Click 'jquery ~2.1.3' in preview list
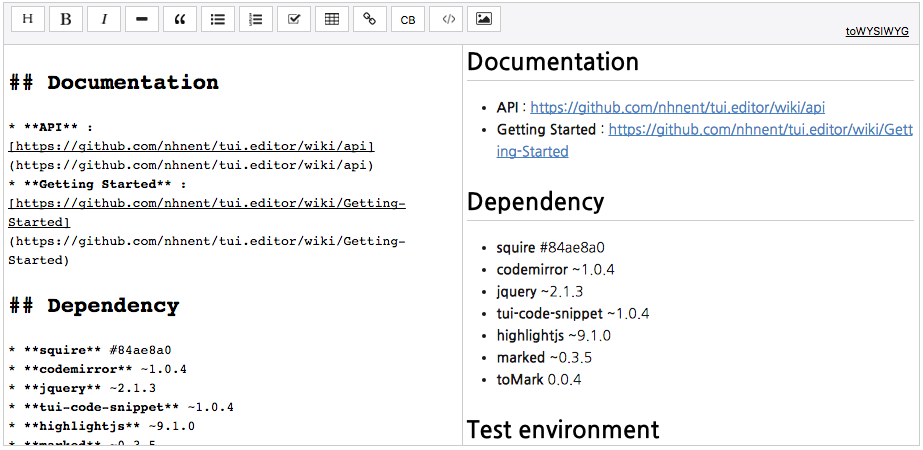Viewport: 923px width, 450px height. point(540,292)
